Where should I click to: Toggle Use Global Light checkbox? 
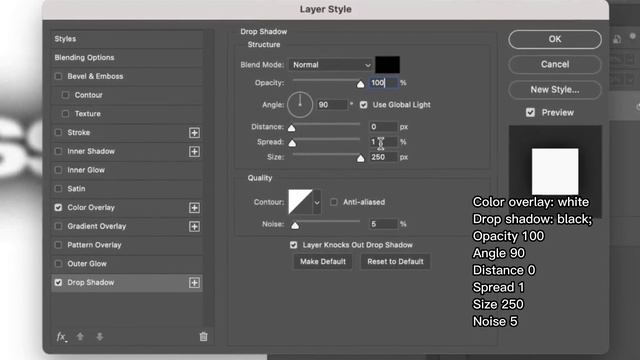[x=364, y=105]
